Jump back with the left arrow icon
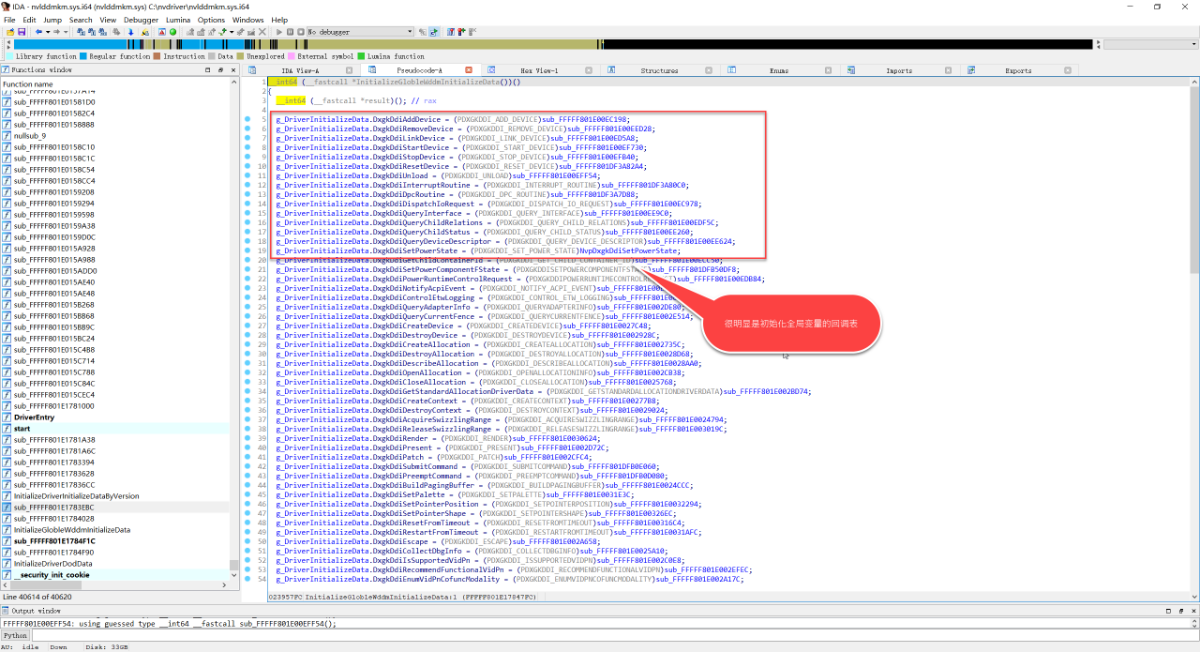The image size is (1200, 652). click(x=38, y=32)
